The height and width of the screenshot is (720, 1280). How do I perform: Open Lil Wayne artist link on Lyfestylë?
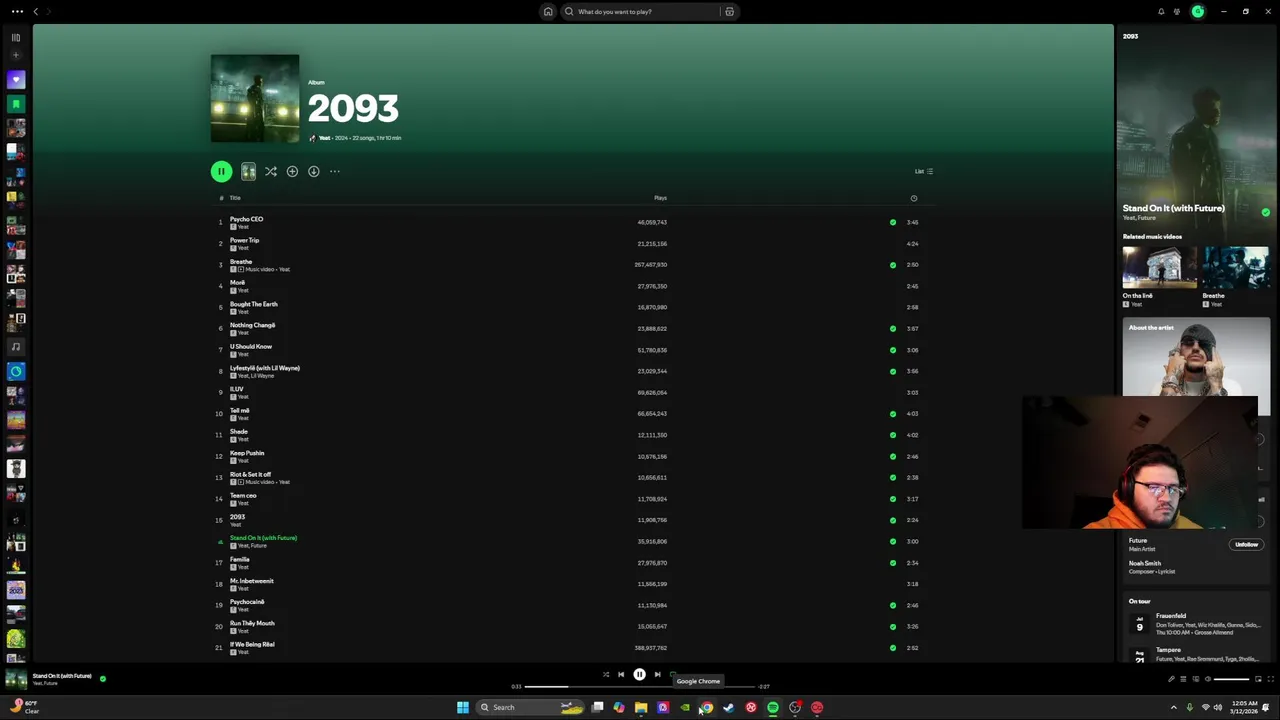[x=263, y=376]
